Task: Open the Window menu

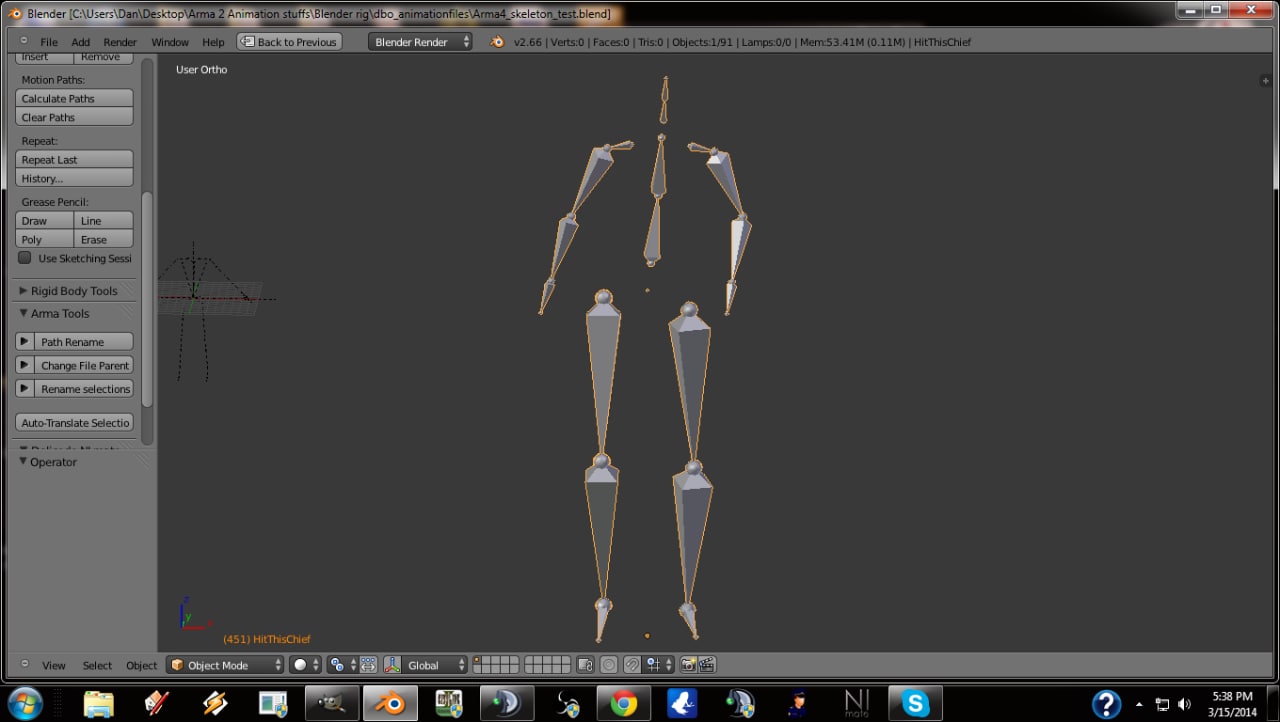Action: pos(170,42)
